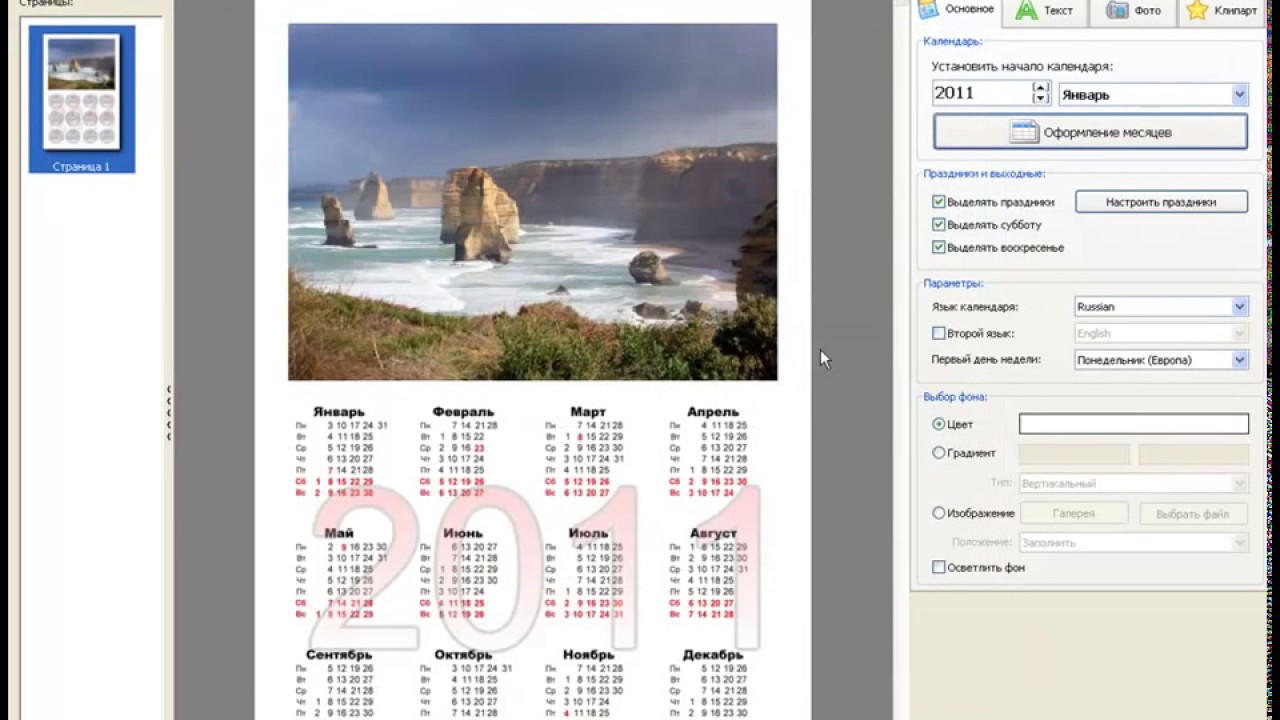Select the Цвет background radio button
The image size is (1280, 720).
click(x=938, y=424)
